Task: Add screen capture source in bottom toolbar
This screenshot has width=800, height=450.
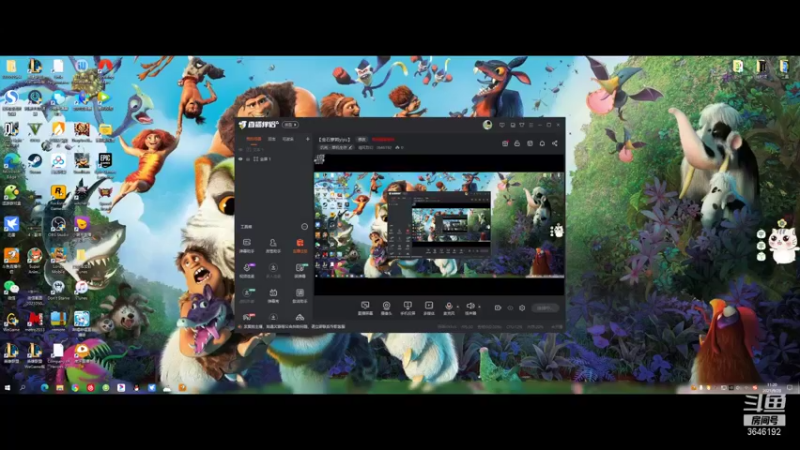Action: coord(365,308)
